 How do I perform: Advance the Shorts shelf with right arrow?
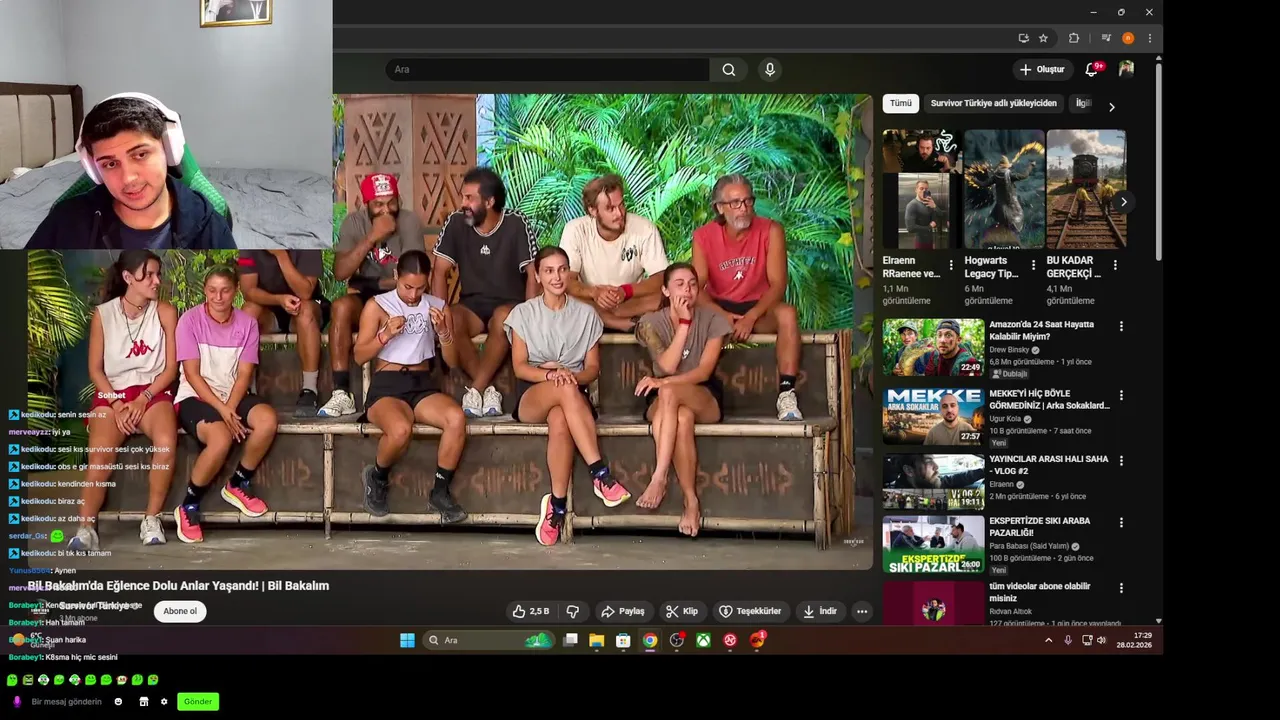pyautogui.click(x=1124, y=202)
